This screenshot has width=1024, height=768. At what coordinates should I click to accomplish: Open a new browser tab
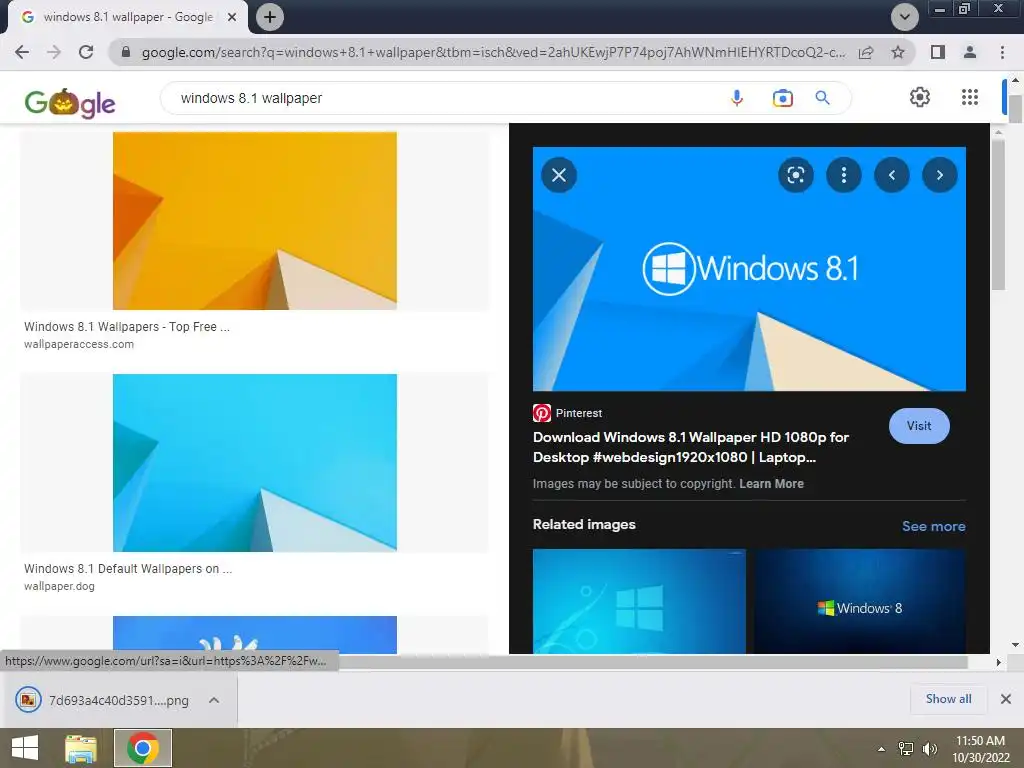(270, 17)
